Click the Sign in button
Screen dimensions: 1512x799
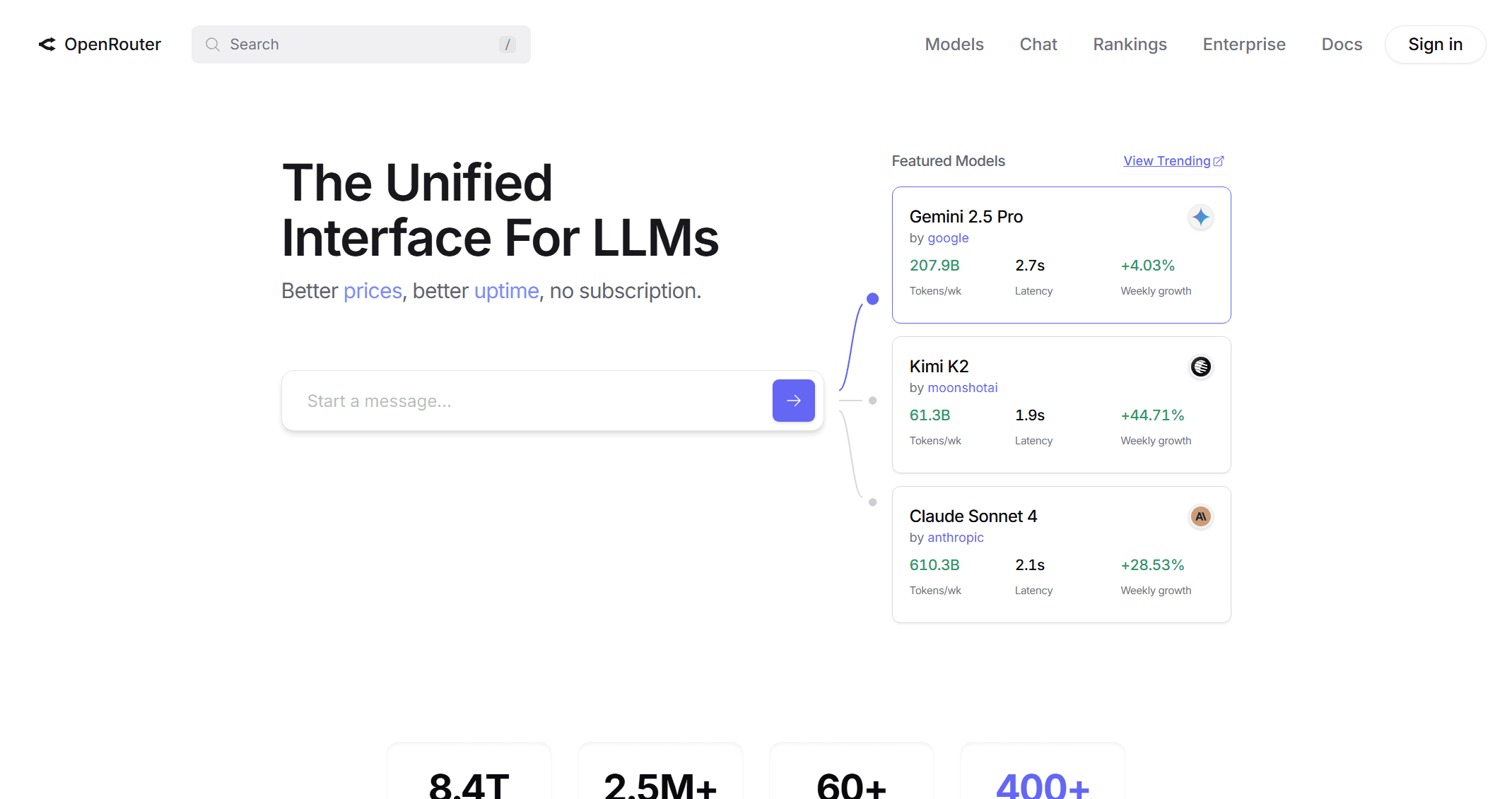pos(1434,45)
